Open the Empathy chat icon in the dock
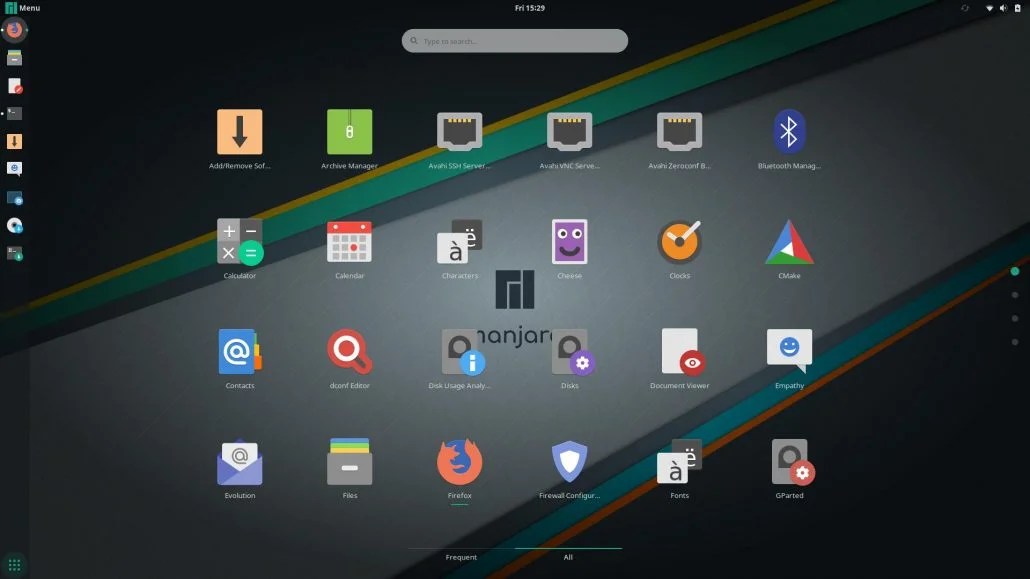The height and width of the screenshot is (579, 1030). 14,169
